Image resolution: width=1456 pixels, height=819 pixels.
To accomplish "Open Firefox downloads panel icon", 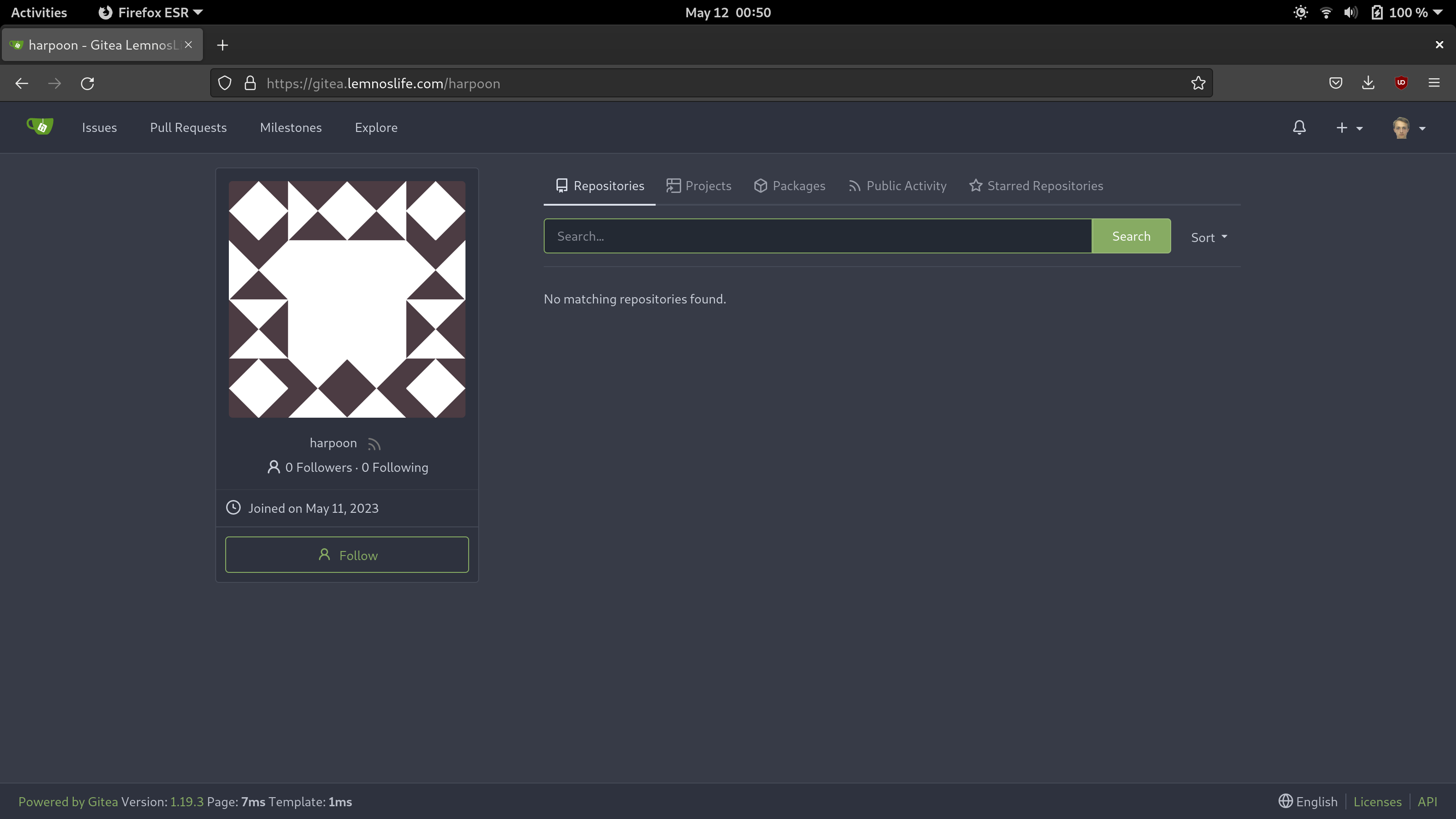I will click(x=1368, y=83).
